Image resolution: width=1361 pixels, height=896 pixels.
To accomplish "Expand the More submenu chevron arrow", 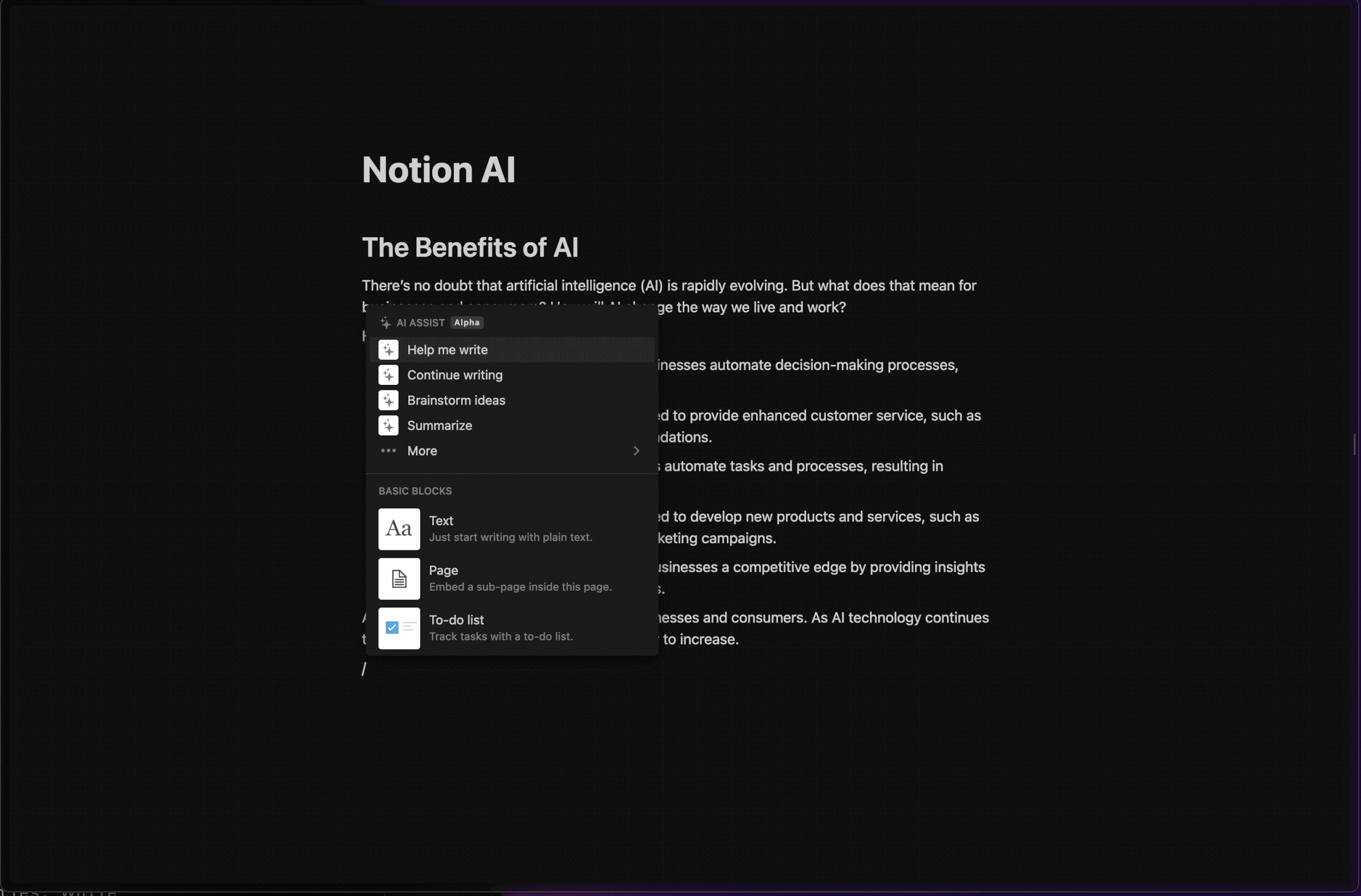I will tap(636, 451).
